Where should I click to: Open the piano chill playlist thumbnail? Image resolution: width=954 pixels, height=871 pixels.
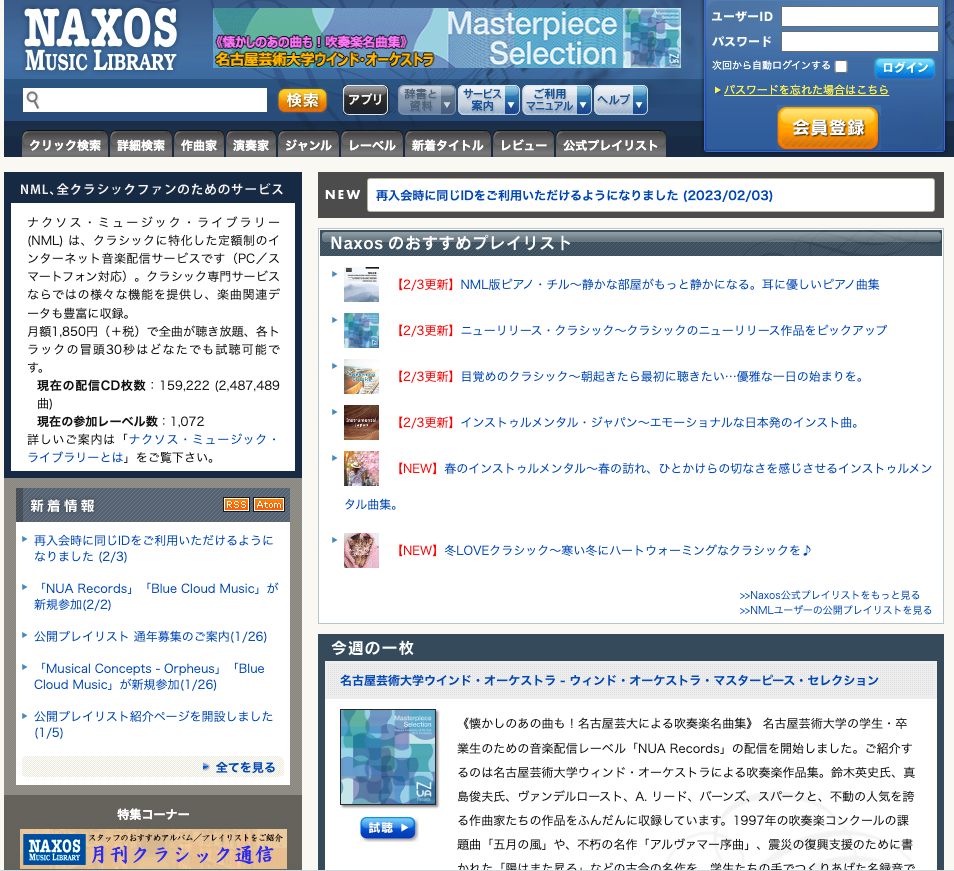[x=361, y=284]
